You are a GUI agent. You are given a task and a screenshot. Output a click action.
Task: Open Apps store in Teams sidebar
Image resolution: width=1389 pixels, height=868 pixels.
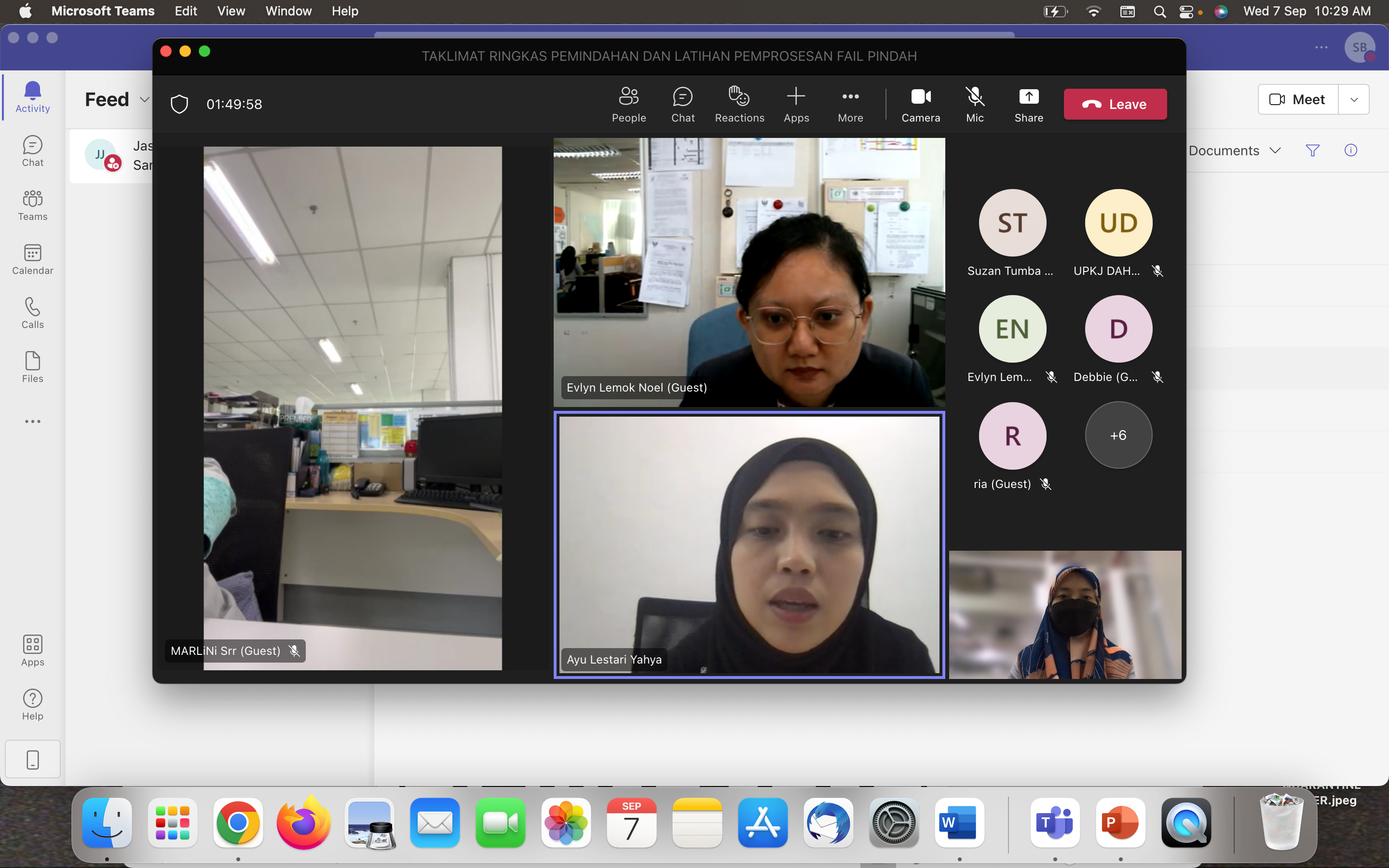(x=33, y=651)
